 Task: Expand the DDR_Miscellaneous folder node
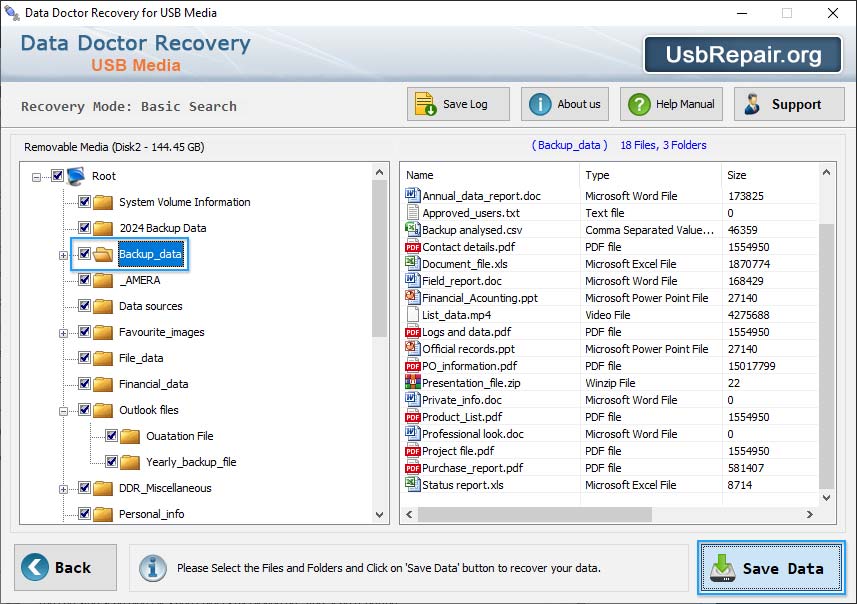coord(63,490)
